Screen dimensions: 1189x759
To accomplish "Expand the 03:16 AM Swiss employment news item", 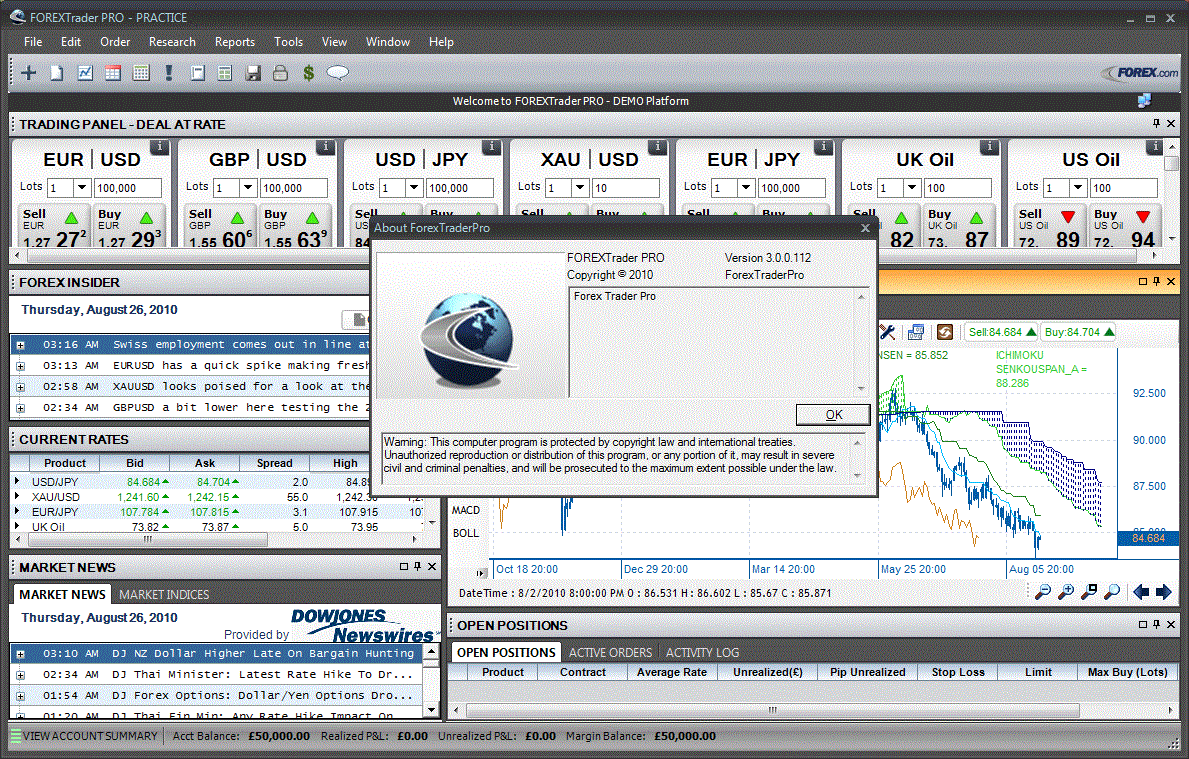I will tap(22, 344).
